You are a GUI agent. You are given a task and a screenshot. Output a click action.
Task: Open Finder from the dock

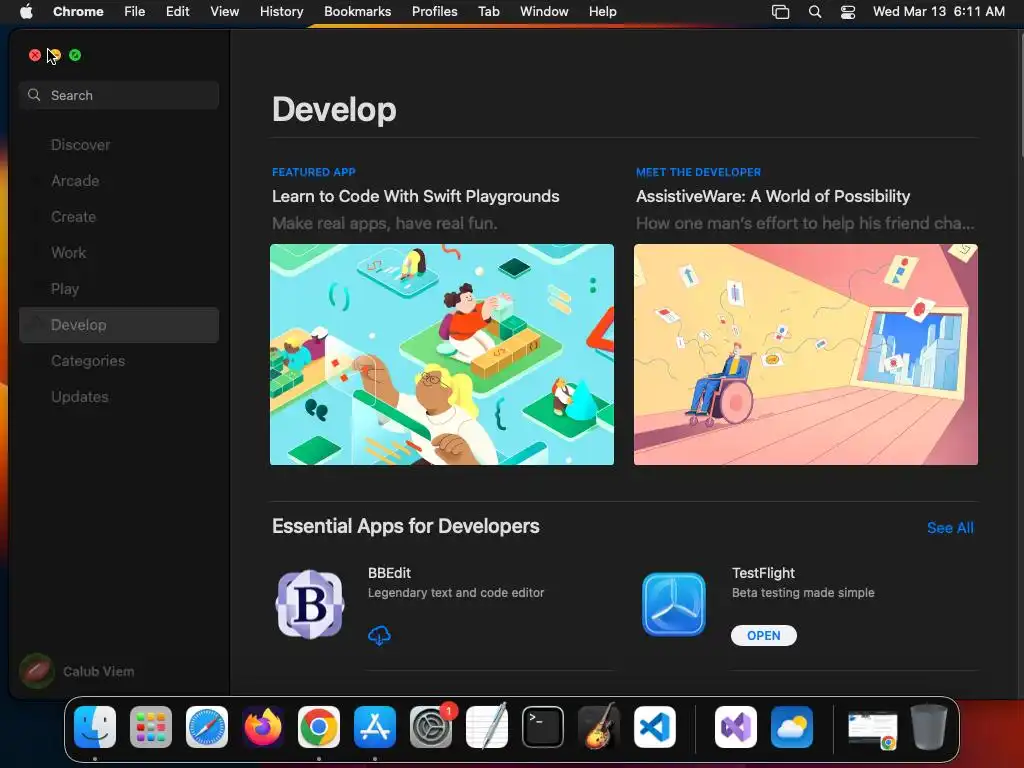pyautogui.click(x=95, y=727)
